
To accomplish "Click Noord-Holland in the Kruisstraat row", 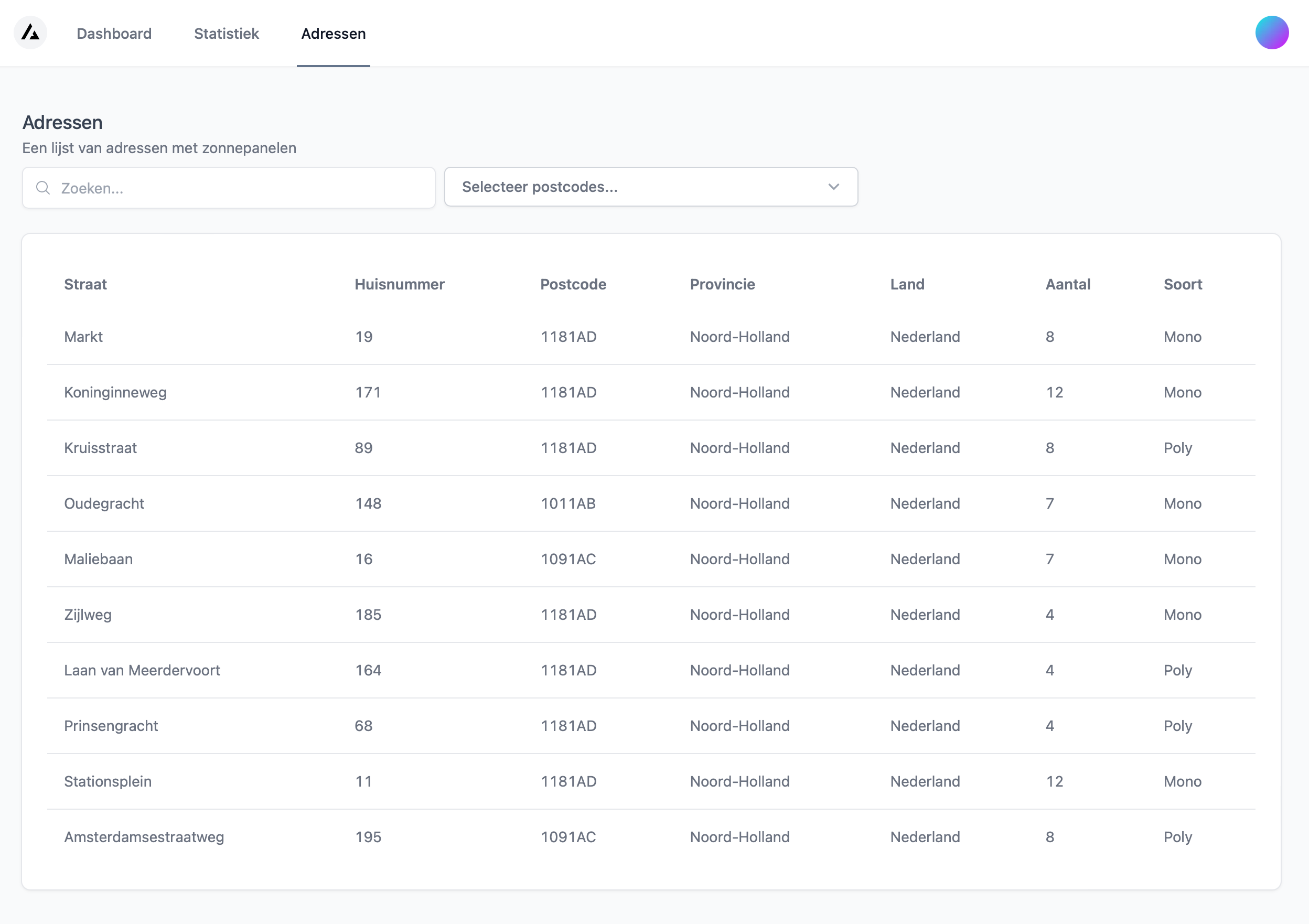I will click(739, 448).
